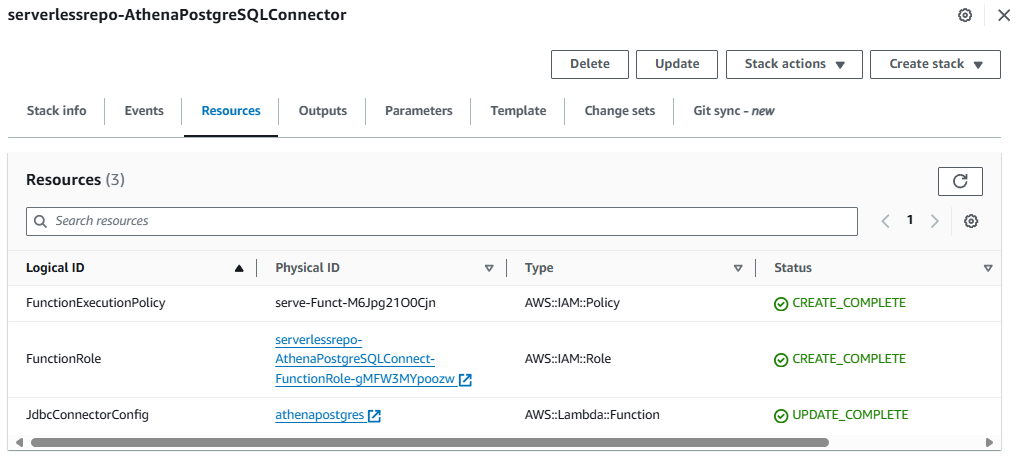
Task: Select serve-Funct-M6Jpg21O0Cjn physical ID
Action: [355, 303]
